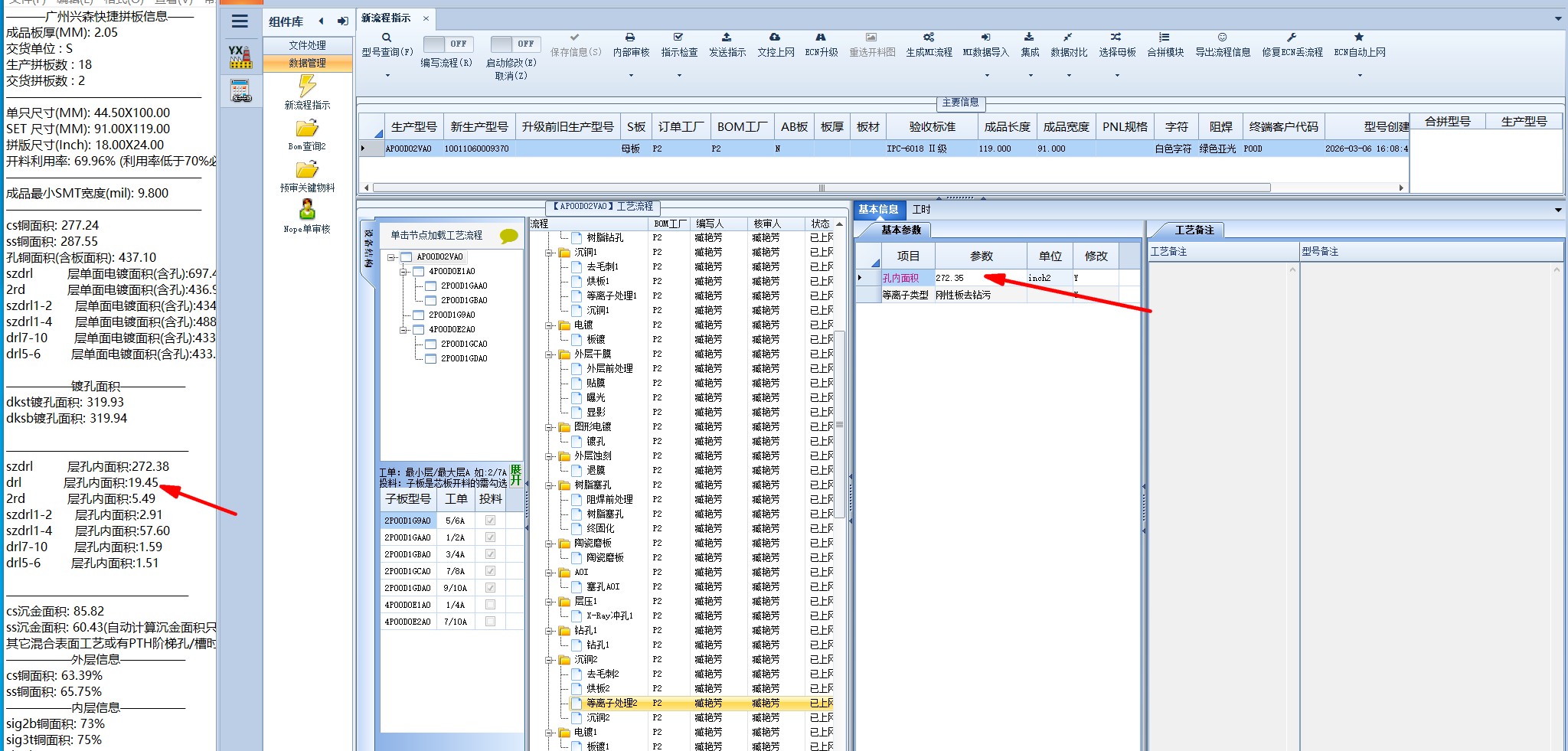1568x751 pixels.
Task: Click the MI数据导入 import icon
Action: (x=985, y=37)
